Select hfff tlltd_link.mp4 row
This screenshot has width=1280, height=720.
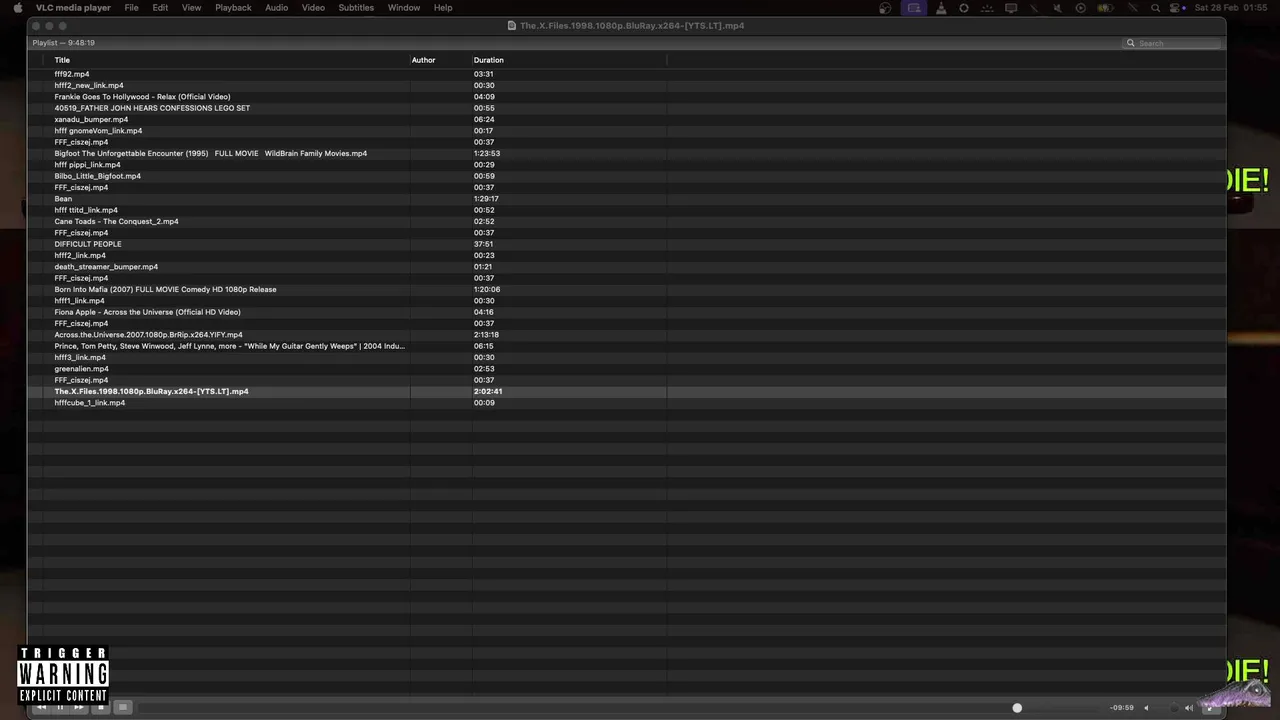(x=86, y=210)
